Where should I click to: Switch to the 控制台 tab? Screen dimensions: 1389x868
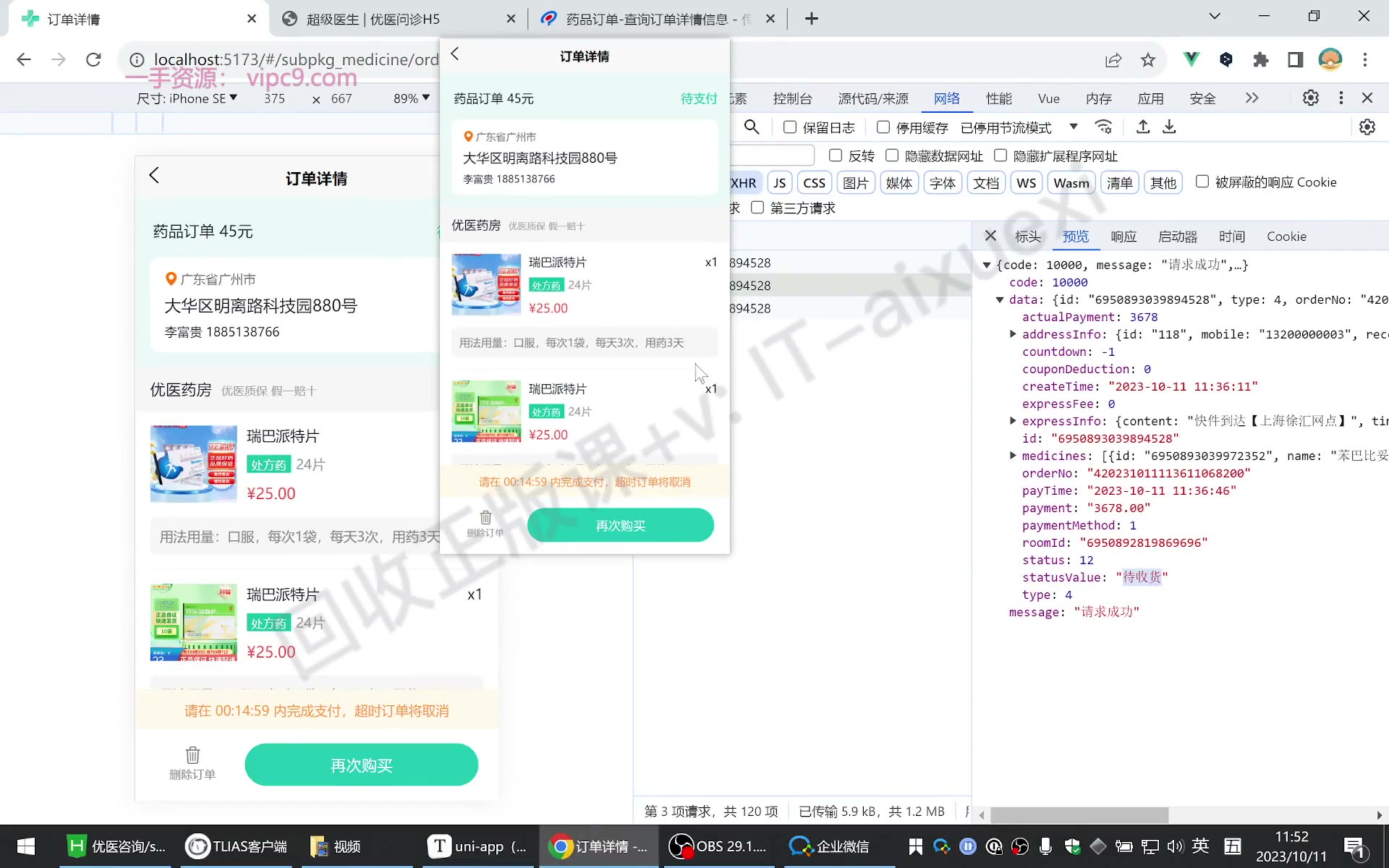(792, 98)
